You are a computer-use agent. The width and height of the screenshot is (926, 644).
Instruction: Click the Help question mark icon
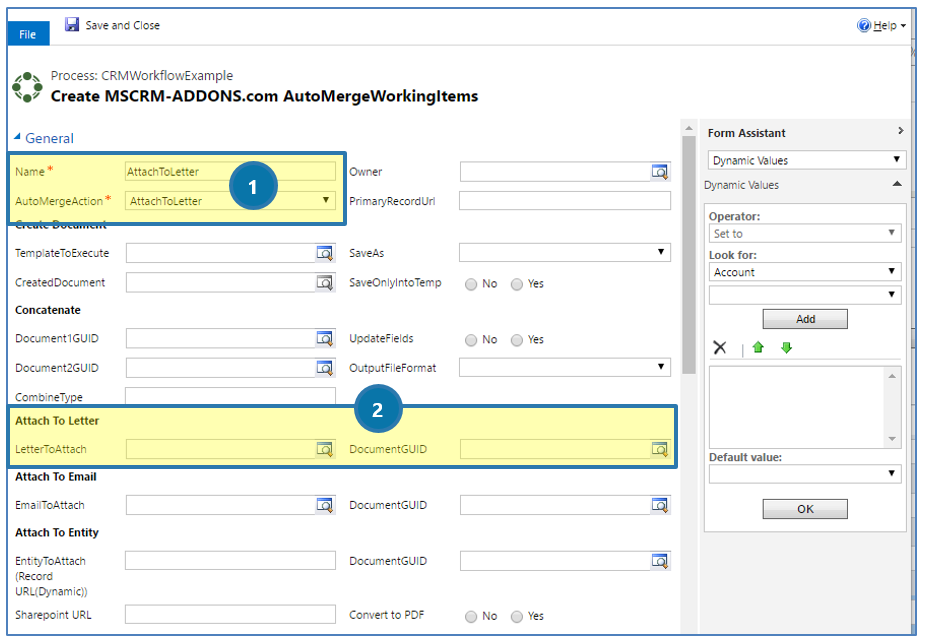pyautogui.click(x=863, y=25)
